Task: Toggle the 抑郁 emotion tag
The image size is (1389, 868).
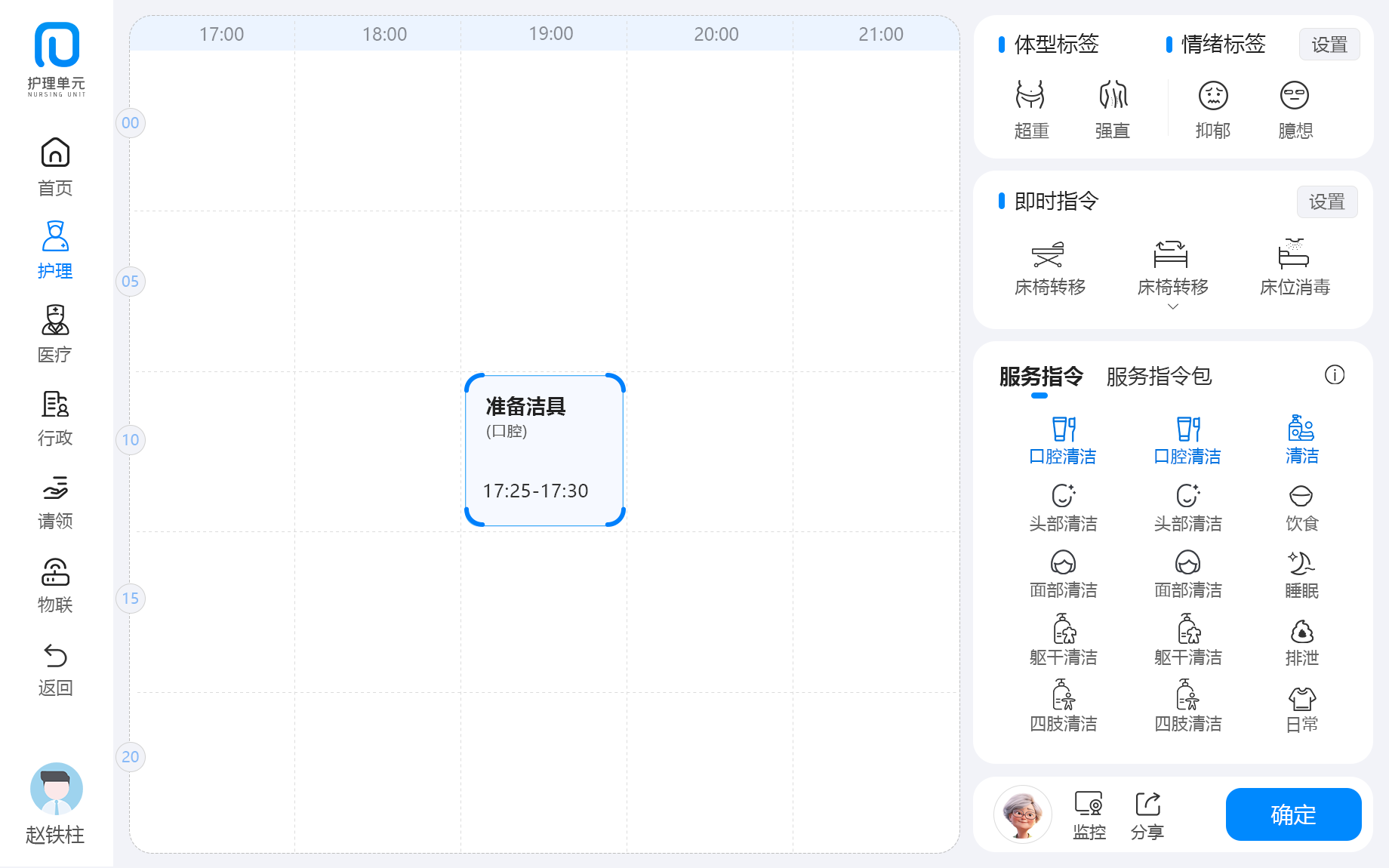Action: 1212,110
